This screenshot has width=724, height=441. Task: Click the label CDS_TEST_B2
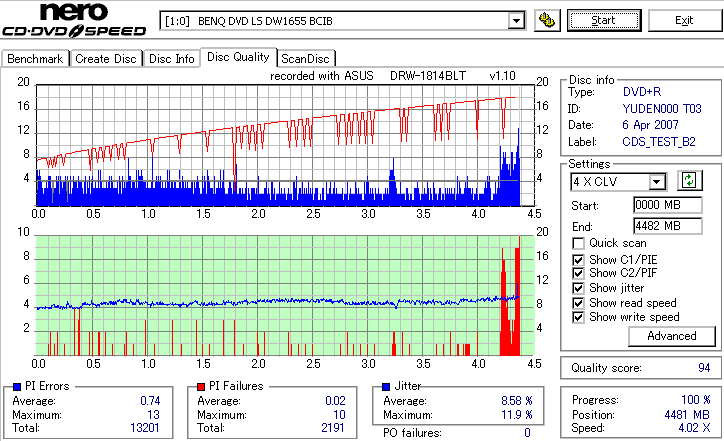click(659, 142)
